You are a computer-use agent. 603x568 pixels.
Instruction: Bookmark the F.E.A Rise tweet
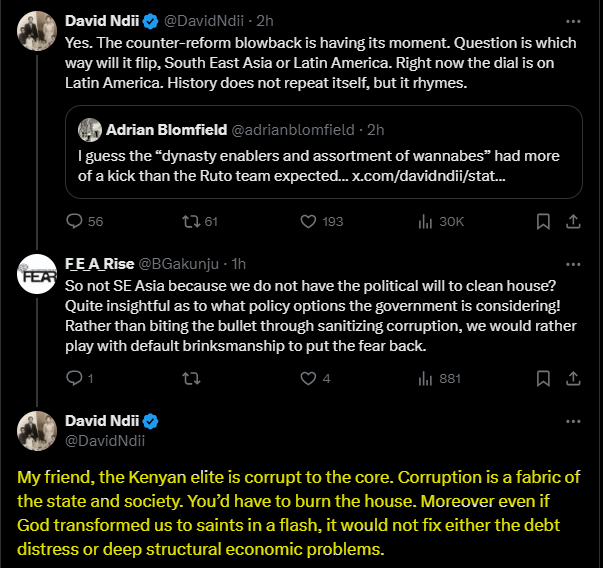click(x=543, y=378)
